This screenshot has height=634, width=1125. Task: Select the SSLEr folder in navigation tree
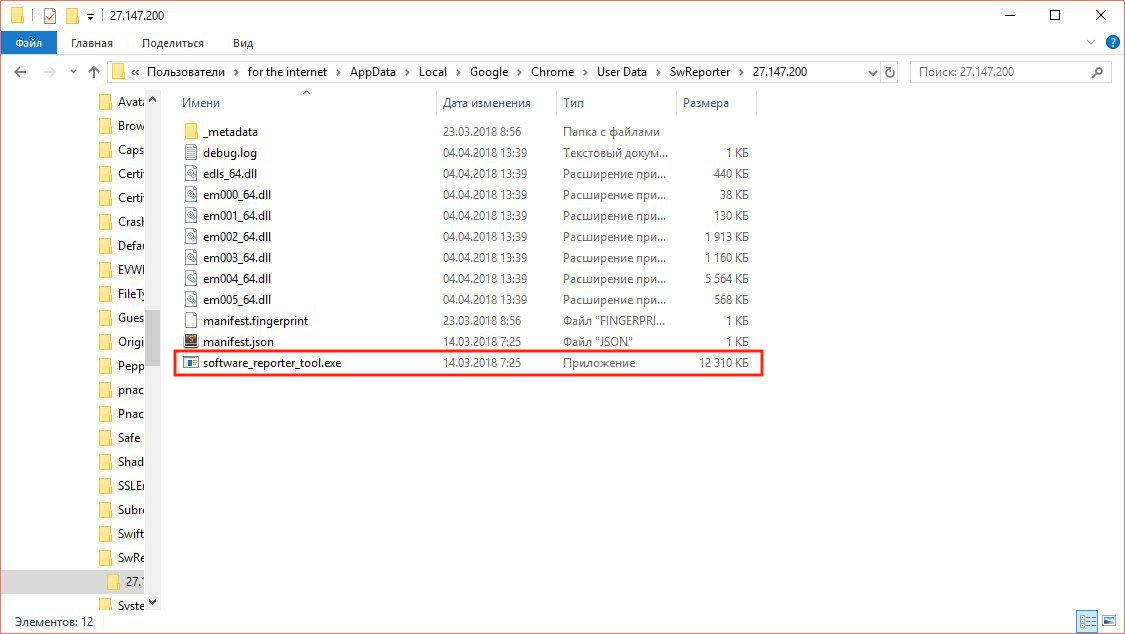123,486
